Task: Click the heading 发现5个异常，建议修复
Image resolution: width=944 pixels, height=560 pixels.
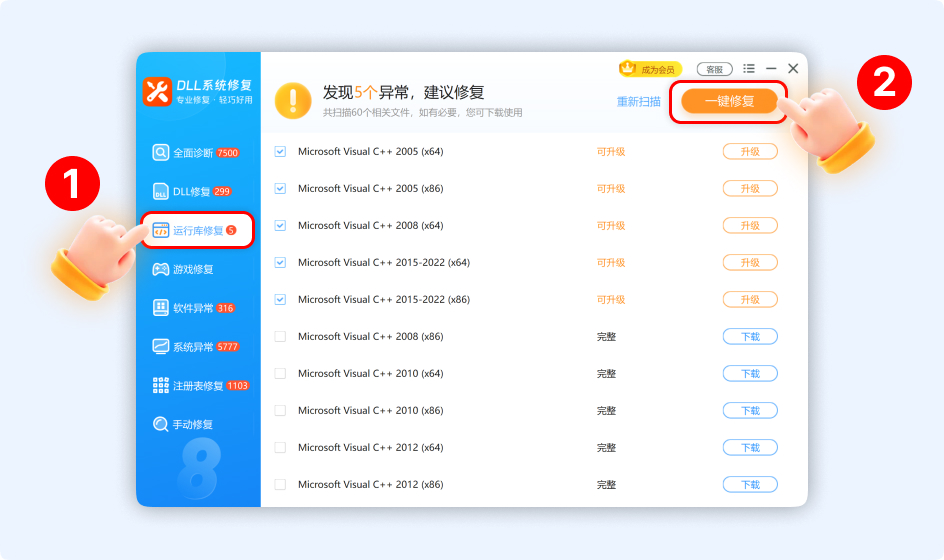Action: click(x=403, y=92)
